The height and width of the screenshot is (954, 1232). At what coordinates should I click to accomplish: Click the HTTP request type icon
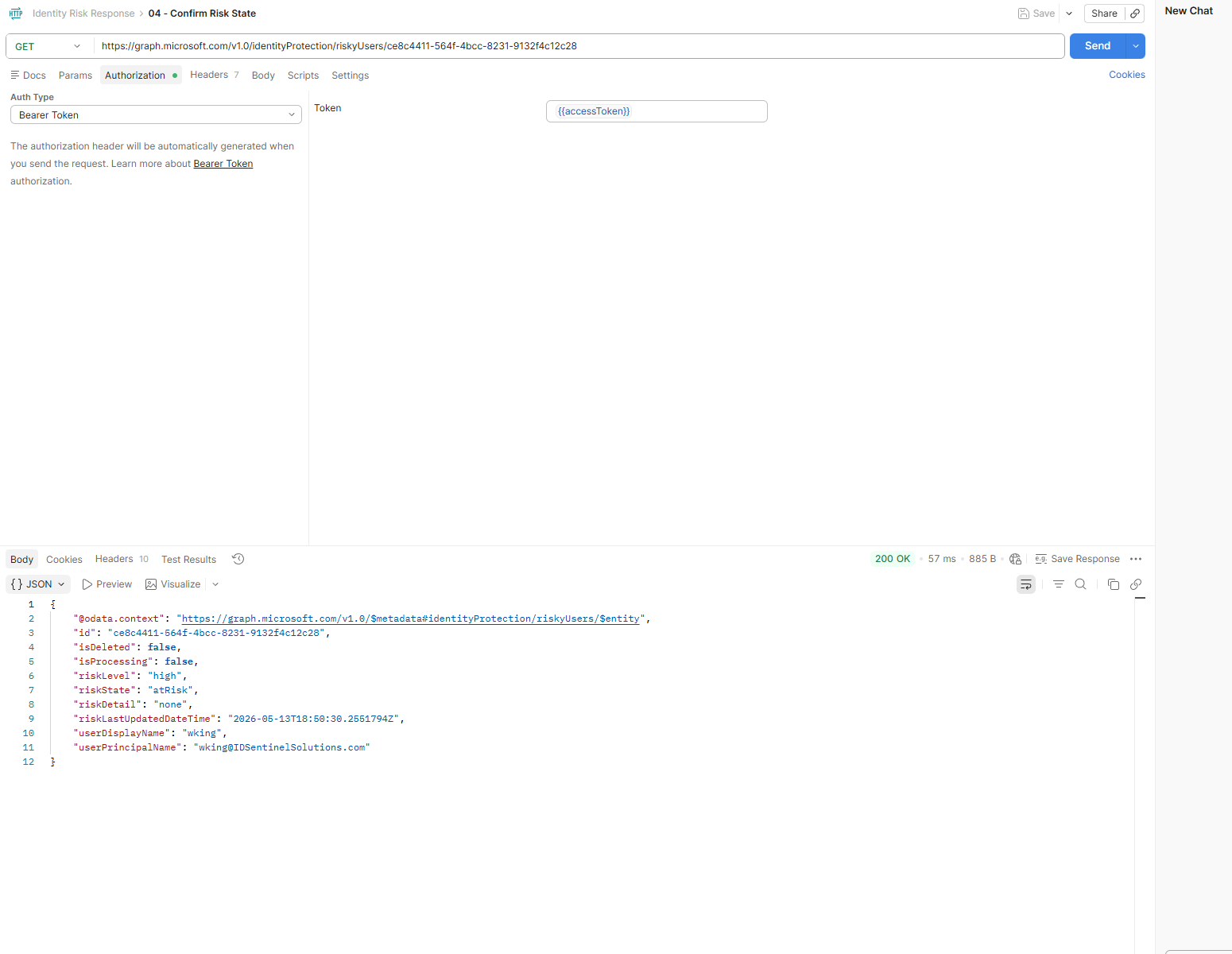click(16, 14)
